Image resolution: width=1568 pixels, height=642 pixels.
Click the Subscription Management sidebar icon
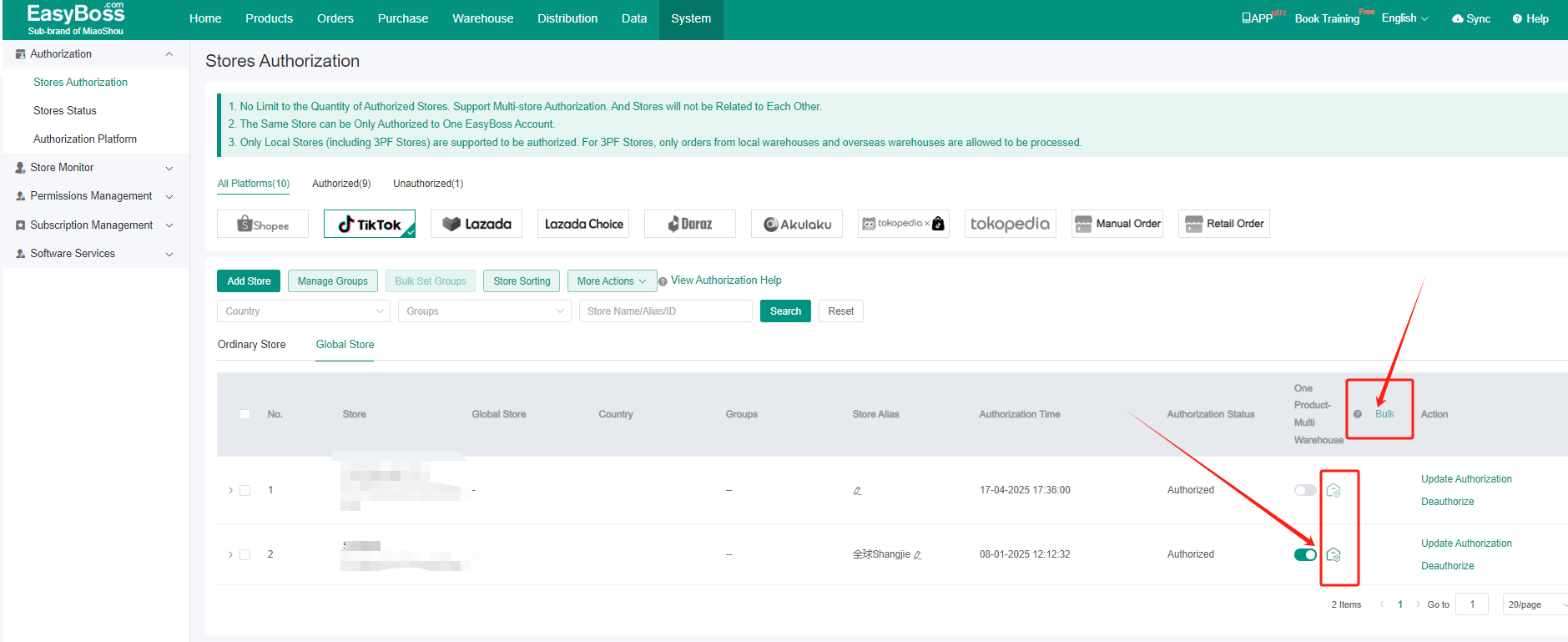point(20,225)
